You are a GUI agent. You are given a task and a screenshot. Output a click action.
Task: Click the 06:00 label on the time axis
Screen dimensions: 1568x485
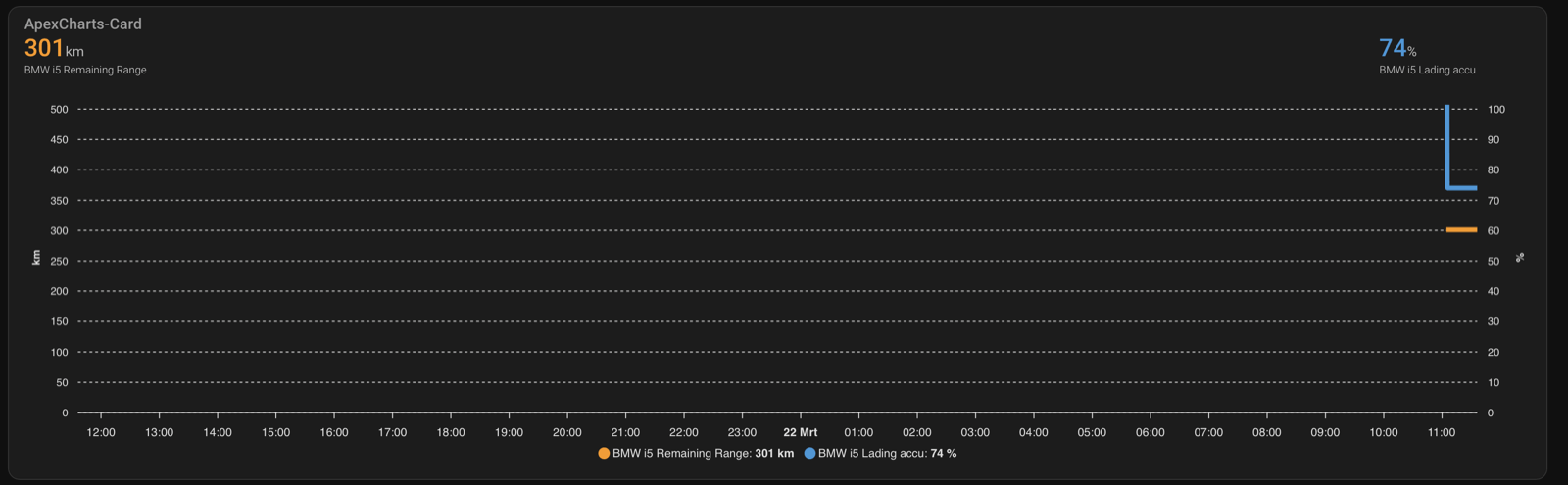[x=1151, y=432]
